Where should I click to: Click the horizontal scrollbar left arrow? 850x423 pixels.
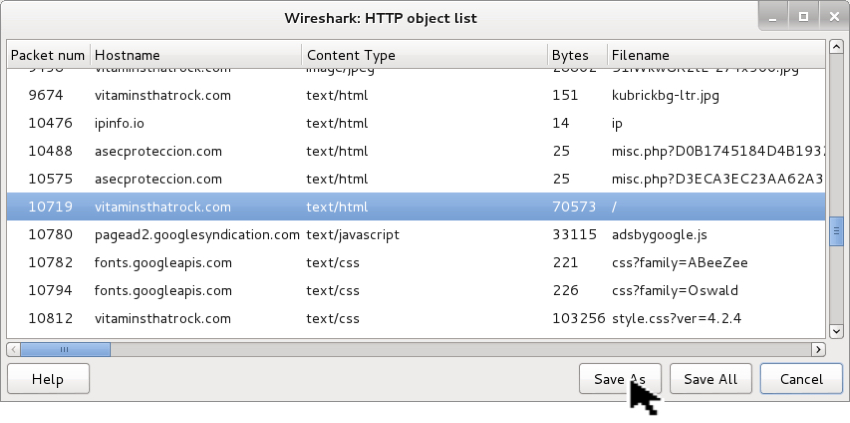click(14, 350)
